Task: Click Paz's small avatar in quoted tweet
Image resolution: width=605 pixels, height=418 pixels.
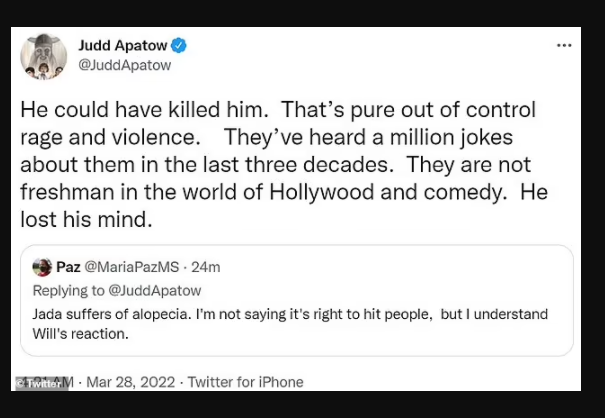Action: (42, 267)
